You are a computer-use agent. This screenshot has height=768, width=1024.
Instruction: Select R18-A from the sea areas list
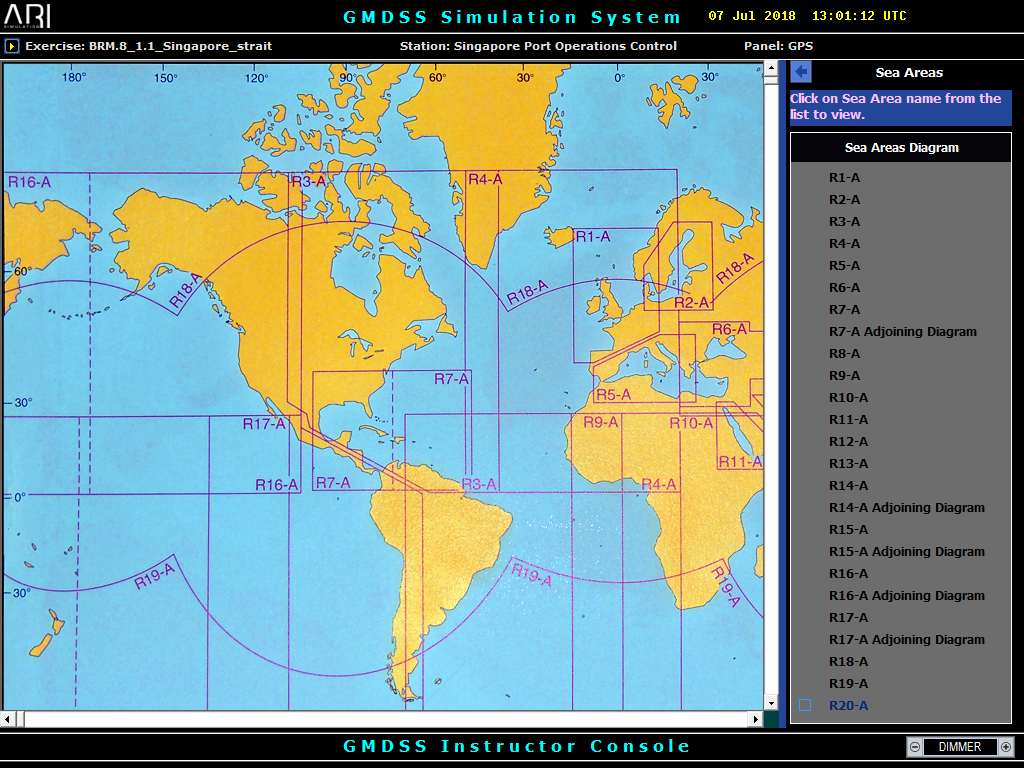(x=848, y=662)
